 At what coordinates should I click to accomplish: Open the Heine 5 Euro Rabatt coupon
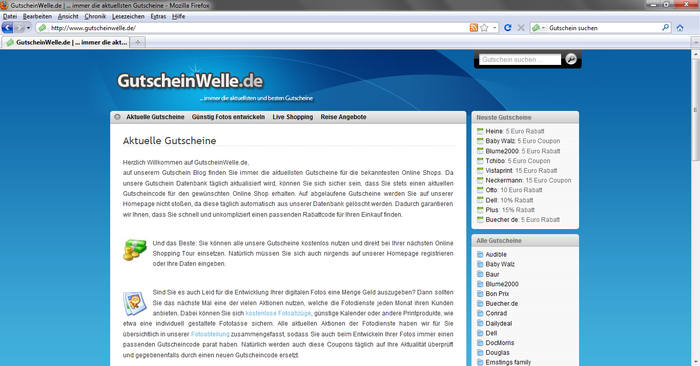click(x=515, y=131)
